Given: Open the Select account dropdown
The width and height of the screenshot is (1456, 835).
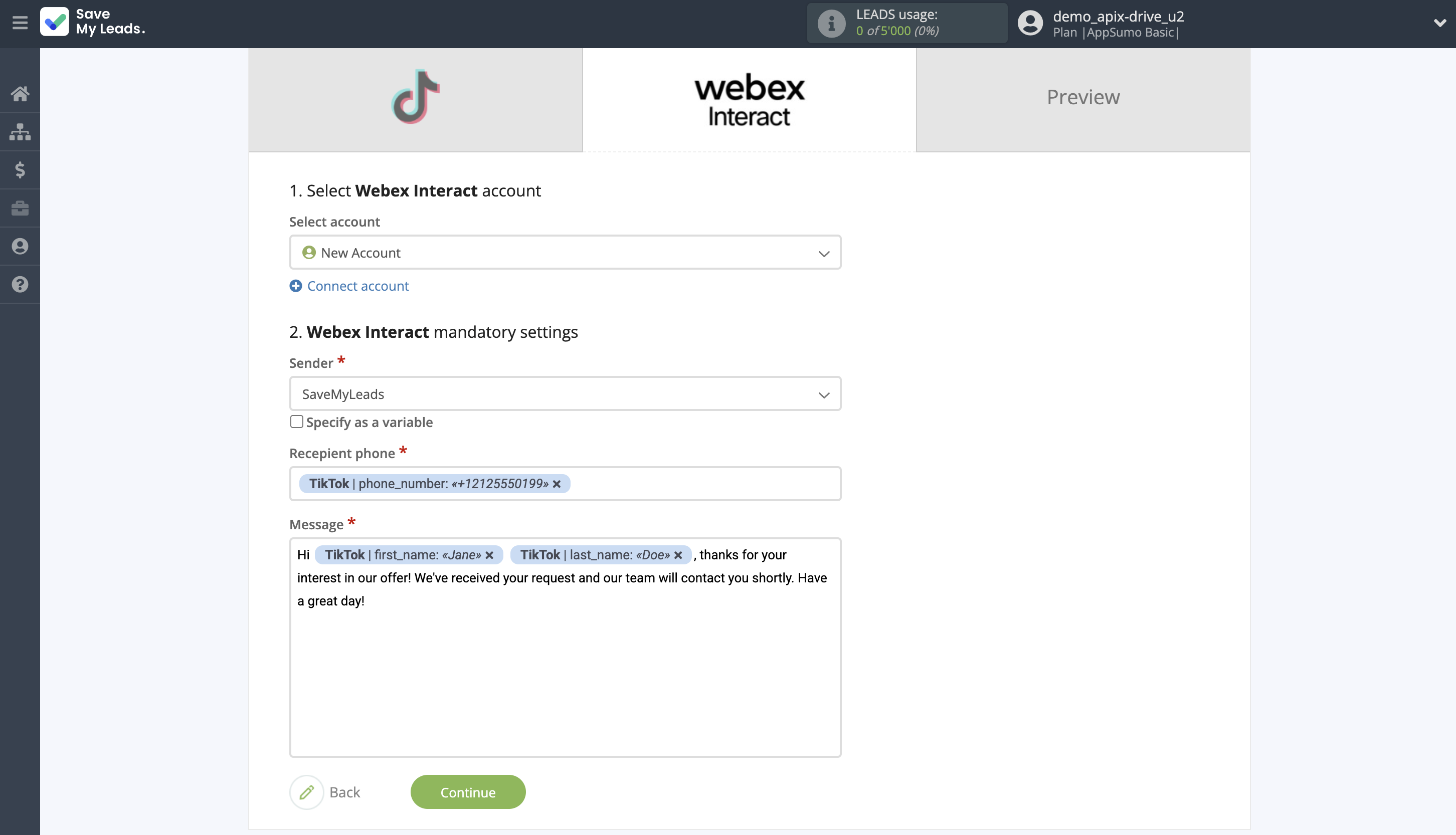Looking at the screenshot, I should (565, 252).
